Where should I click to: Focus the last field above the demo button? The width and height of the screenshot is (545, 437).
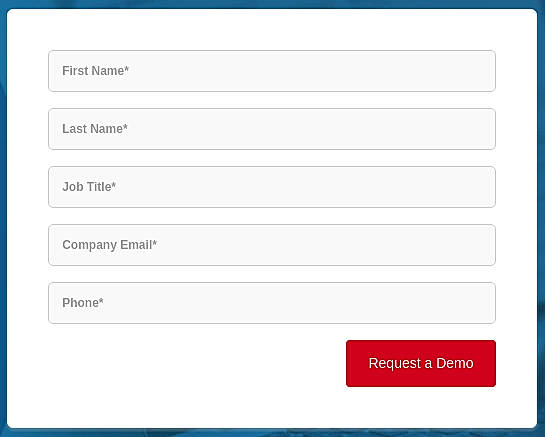[x=272, y=303]
